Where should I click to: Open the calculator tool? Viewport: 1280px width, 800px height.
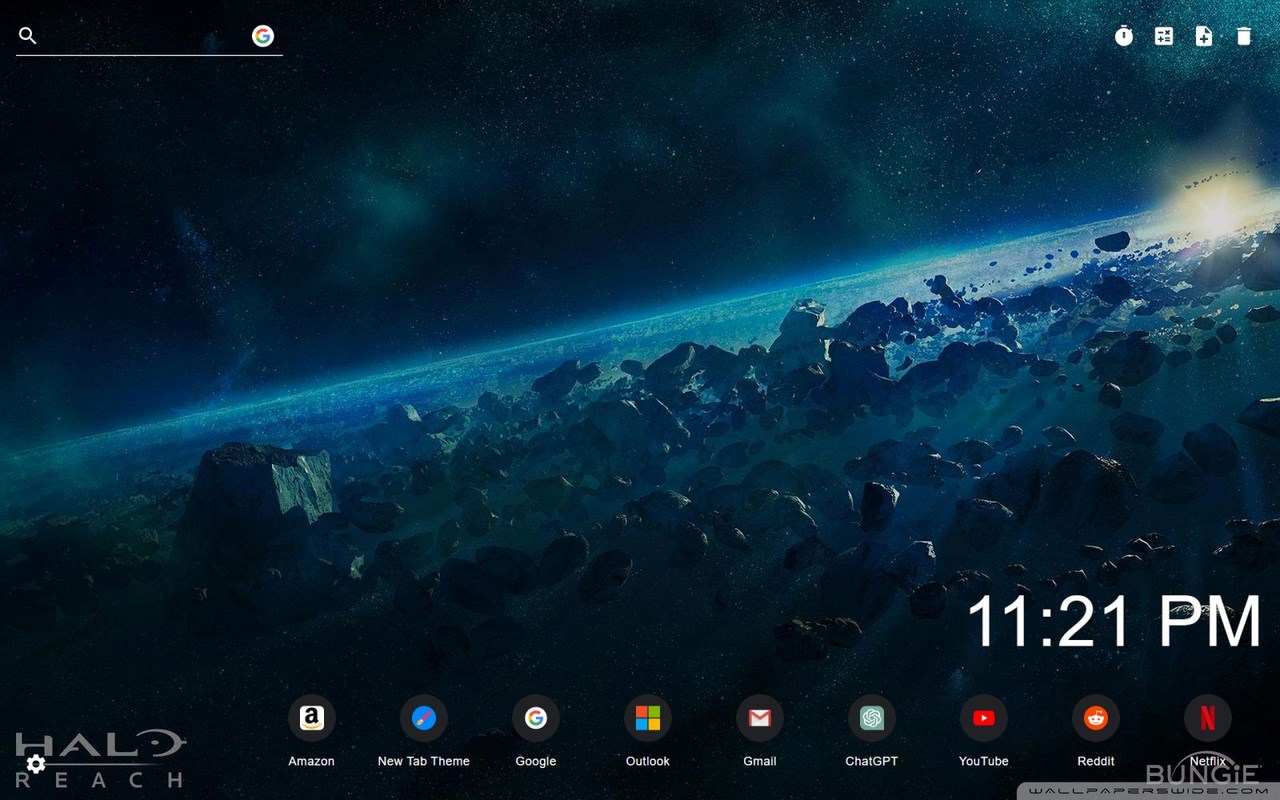(x=1164, y=36)
